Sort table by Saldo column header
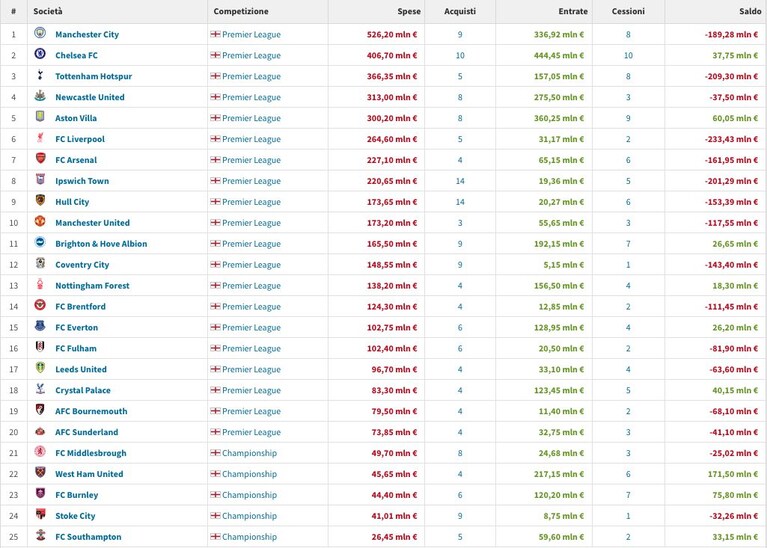This screenshot has width=767, height=548. click(750, 11)
